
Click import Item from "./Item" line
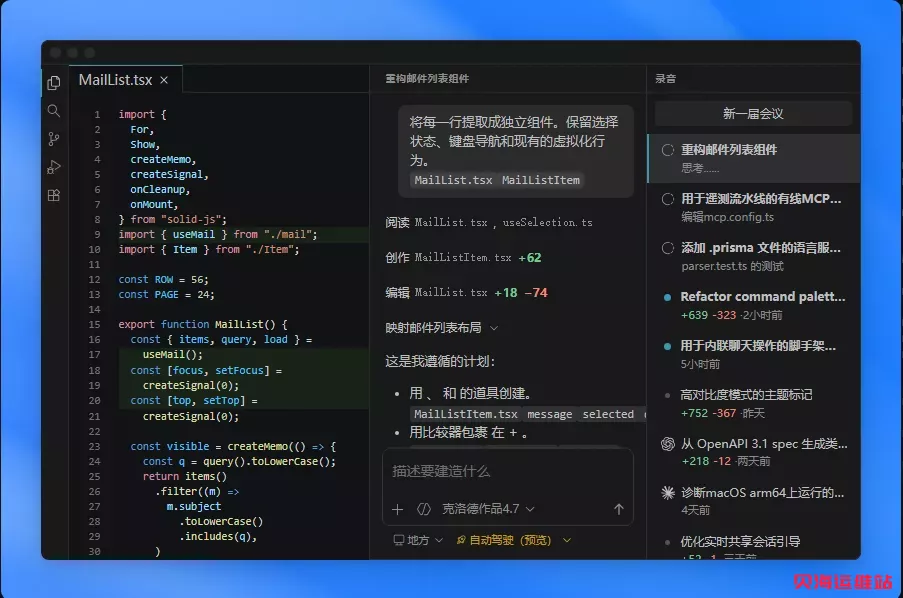point(209,249)
